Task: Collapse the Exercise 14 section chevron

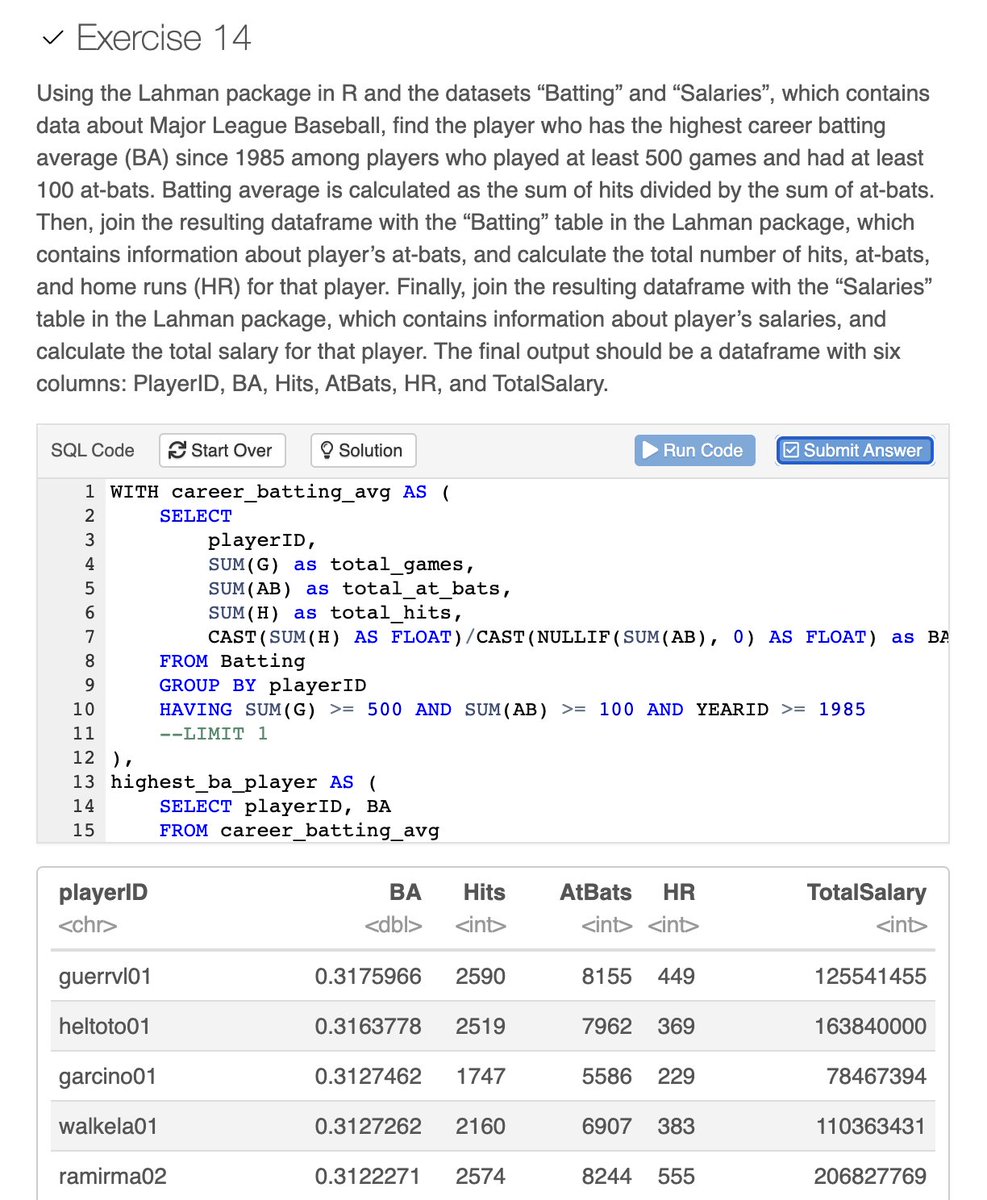Action: tap(53, 39)
